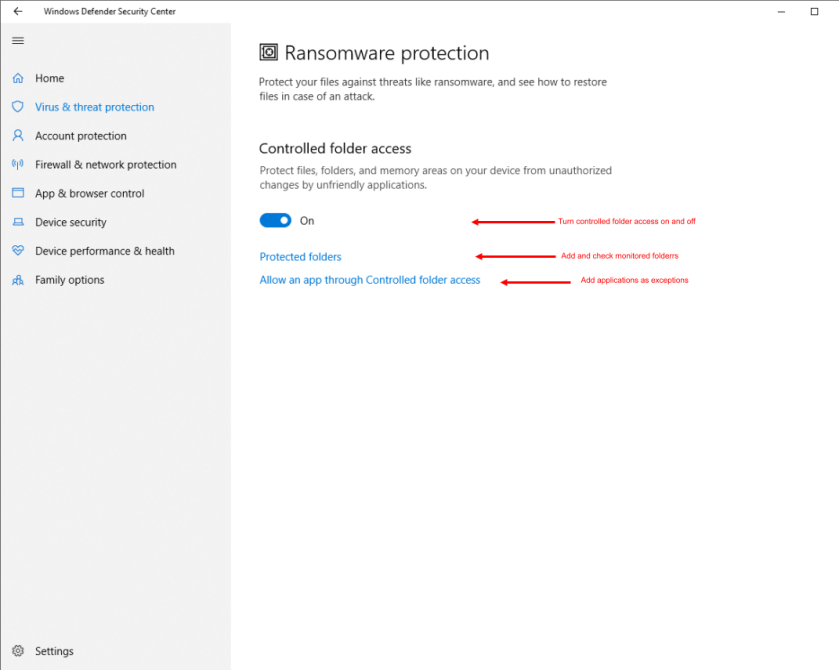Open Allow an app through Controlled folder access
The width and height of the screenshot is (839, 670).
point(370,280)
